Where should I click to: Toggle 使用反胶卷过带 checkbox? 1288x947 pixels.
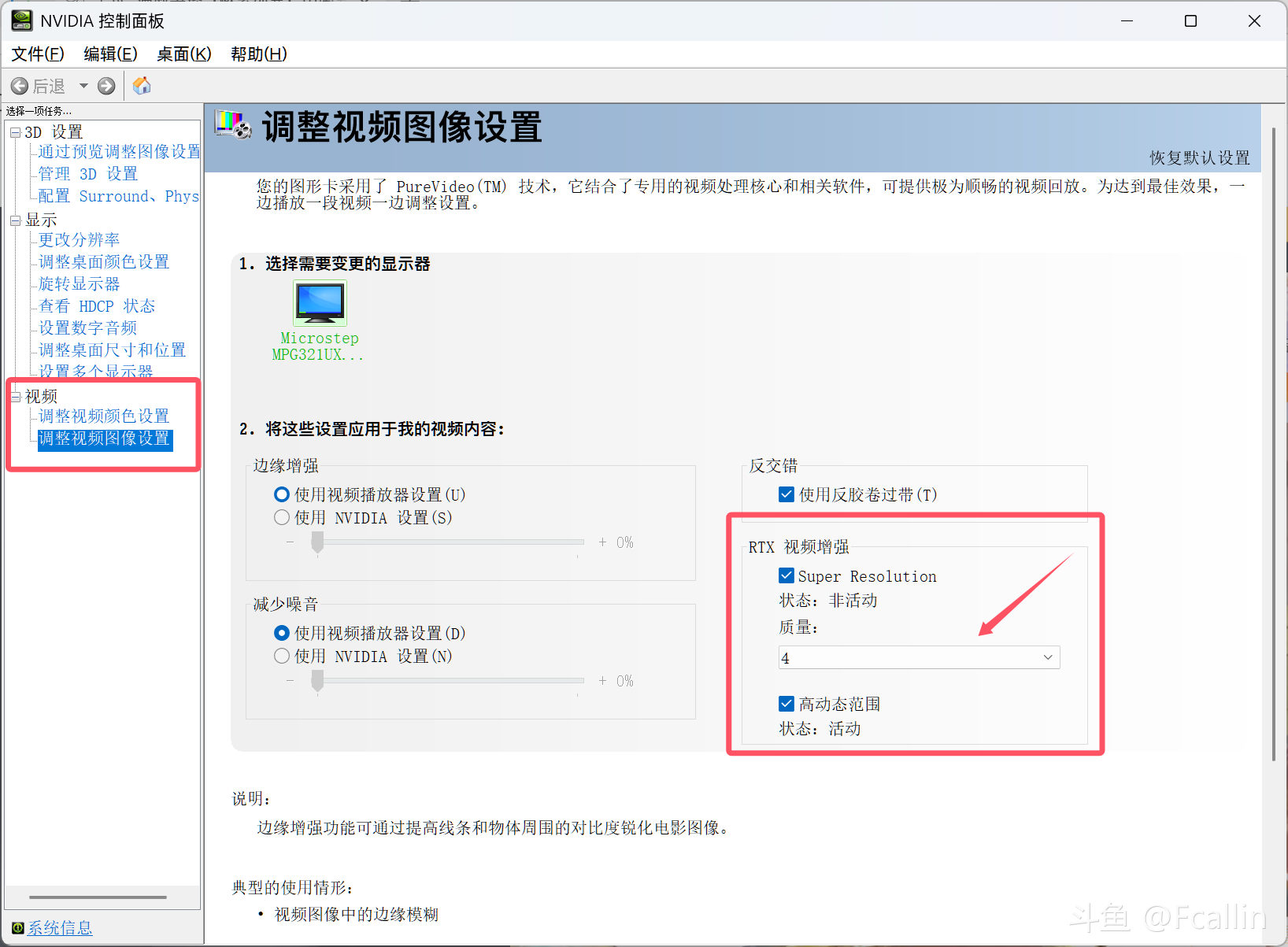click(786, 494)
